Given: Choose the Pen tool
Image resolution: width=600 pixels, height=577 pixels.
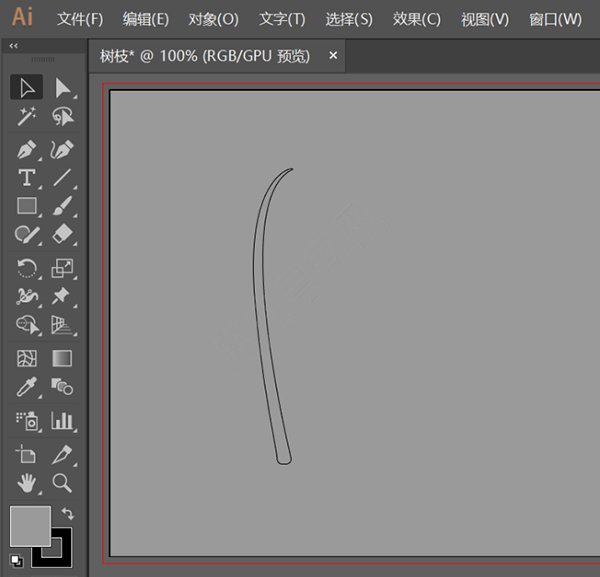Looking at the screenshot, I should click(27, 150).
